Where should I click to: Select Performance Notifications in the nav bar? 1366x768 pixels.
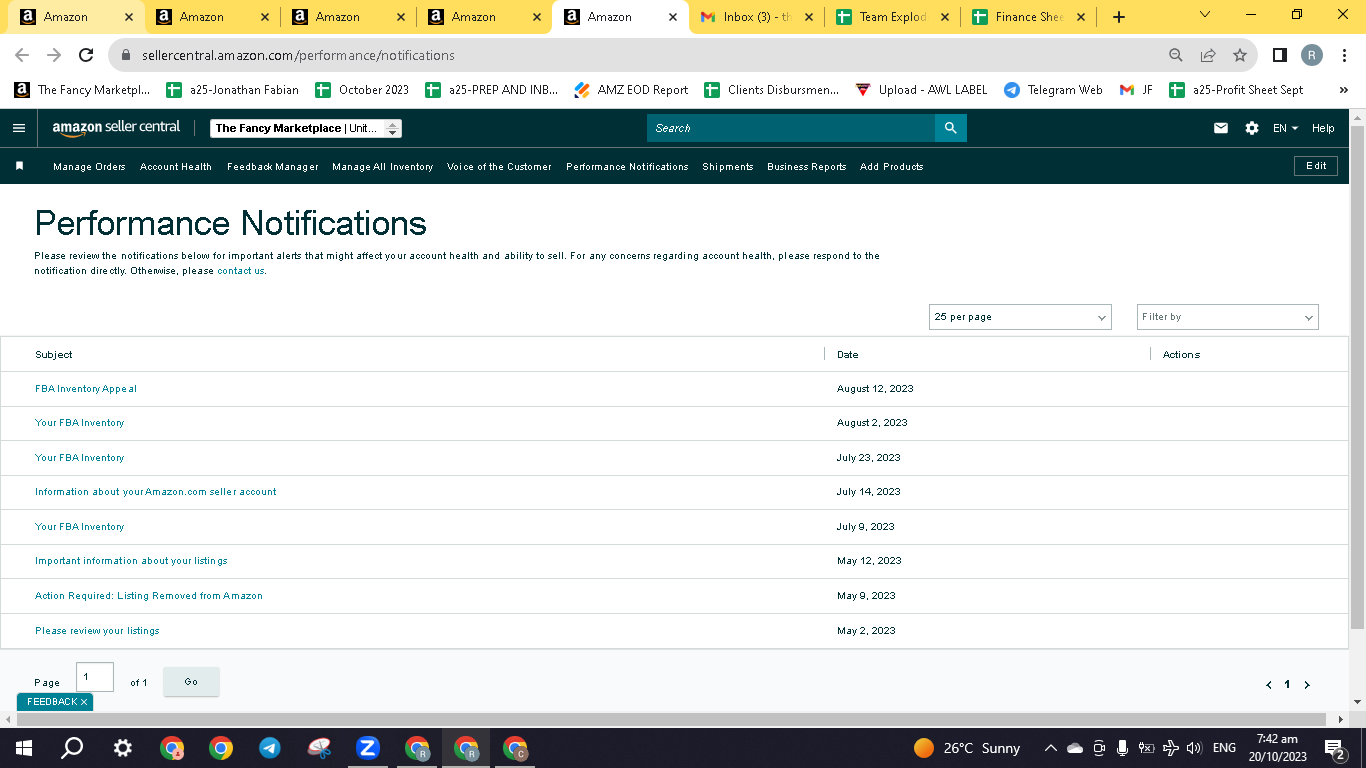tap(627, 167)
